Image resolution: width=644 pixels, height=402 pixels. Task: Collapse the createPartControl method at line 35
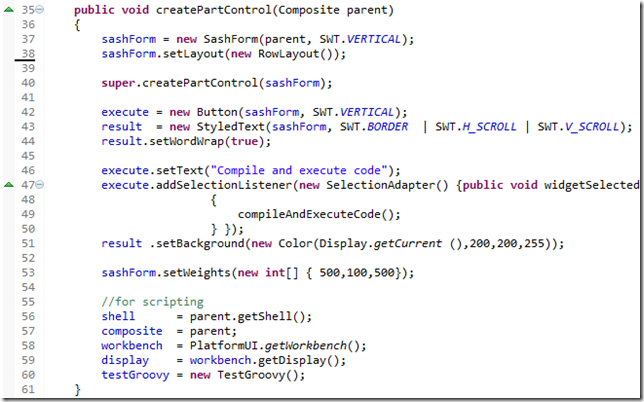[39, 11]
